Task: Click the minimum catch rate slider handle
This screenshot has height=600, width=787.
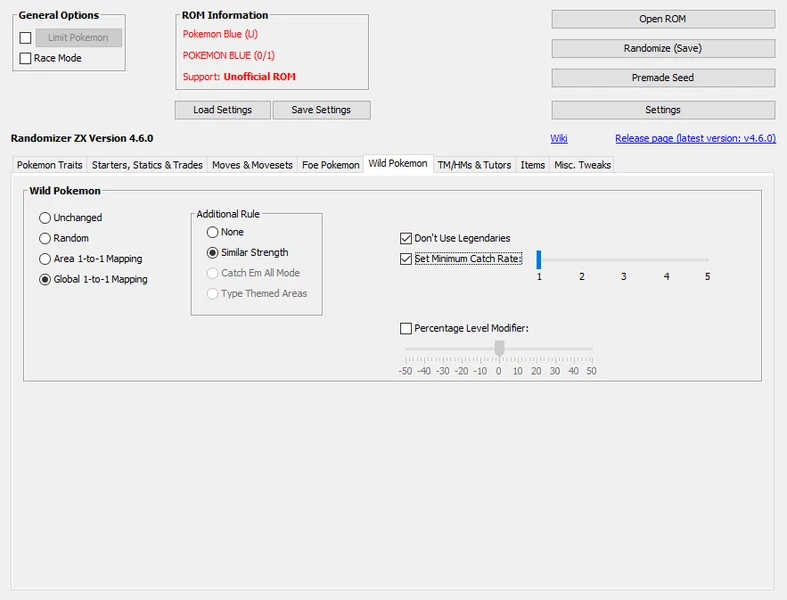Action: pyautogui.click(x=539, y=260)
